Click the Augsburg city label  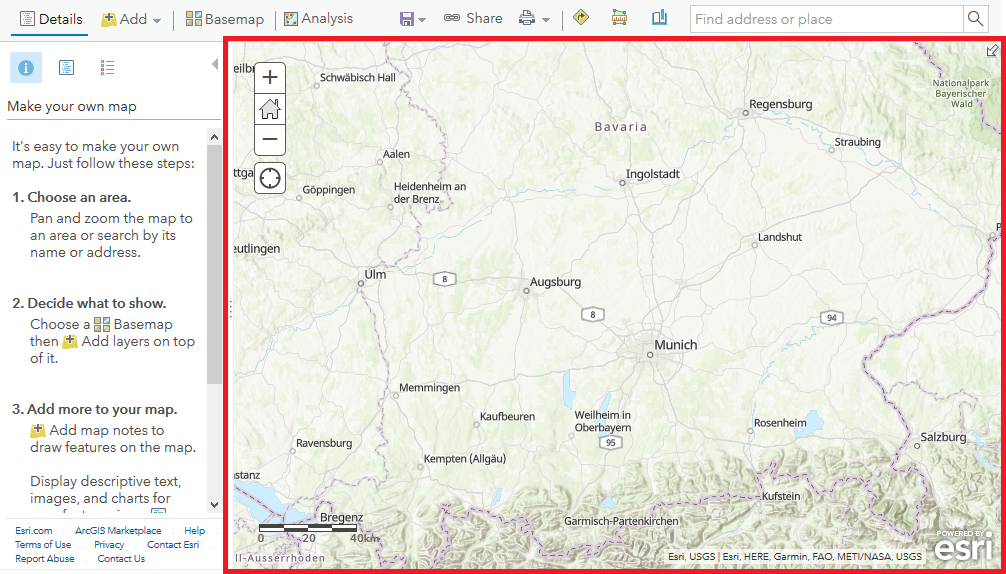coord(556,282)
